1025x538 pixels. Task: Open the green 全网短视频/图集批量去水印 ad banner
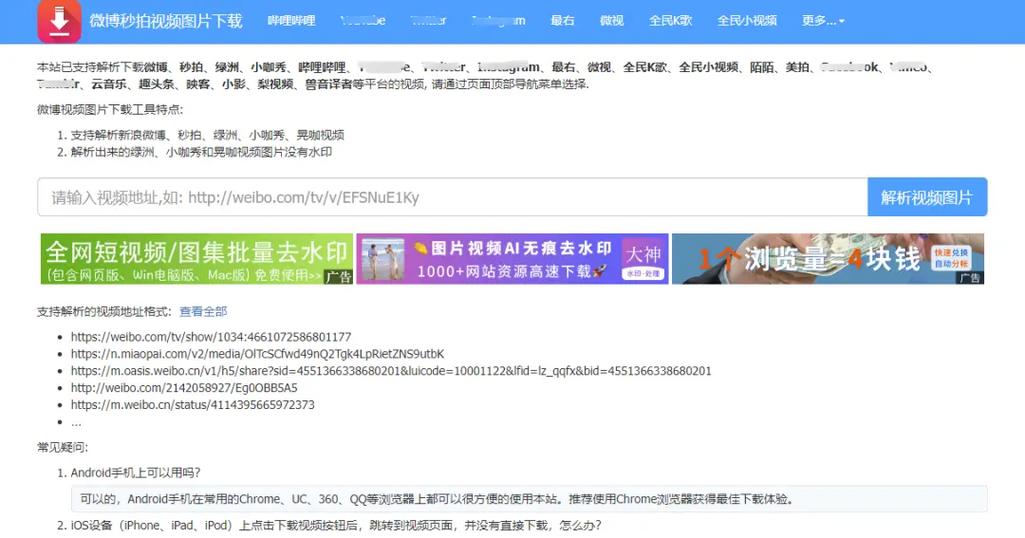197,259
